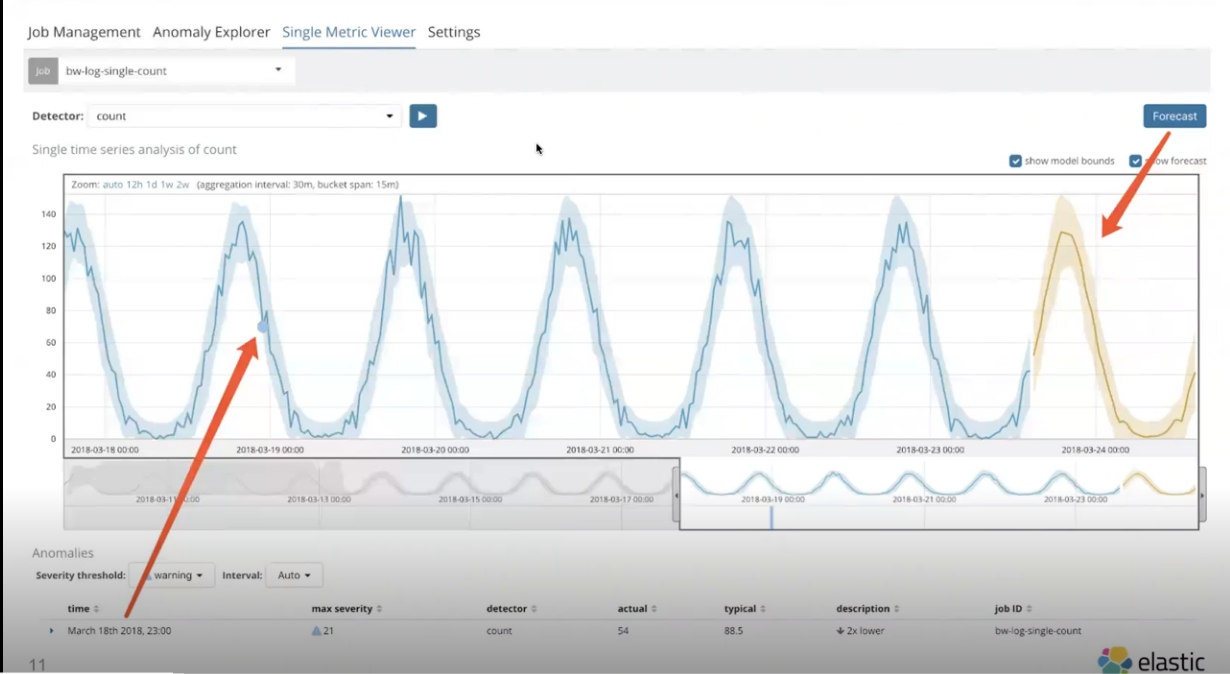Image resolution: width=1230 pixels, height=674 pixels.
Task: Sort anomalies by max severity column
Action: 347,608
